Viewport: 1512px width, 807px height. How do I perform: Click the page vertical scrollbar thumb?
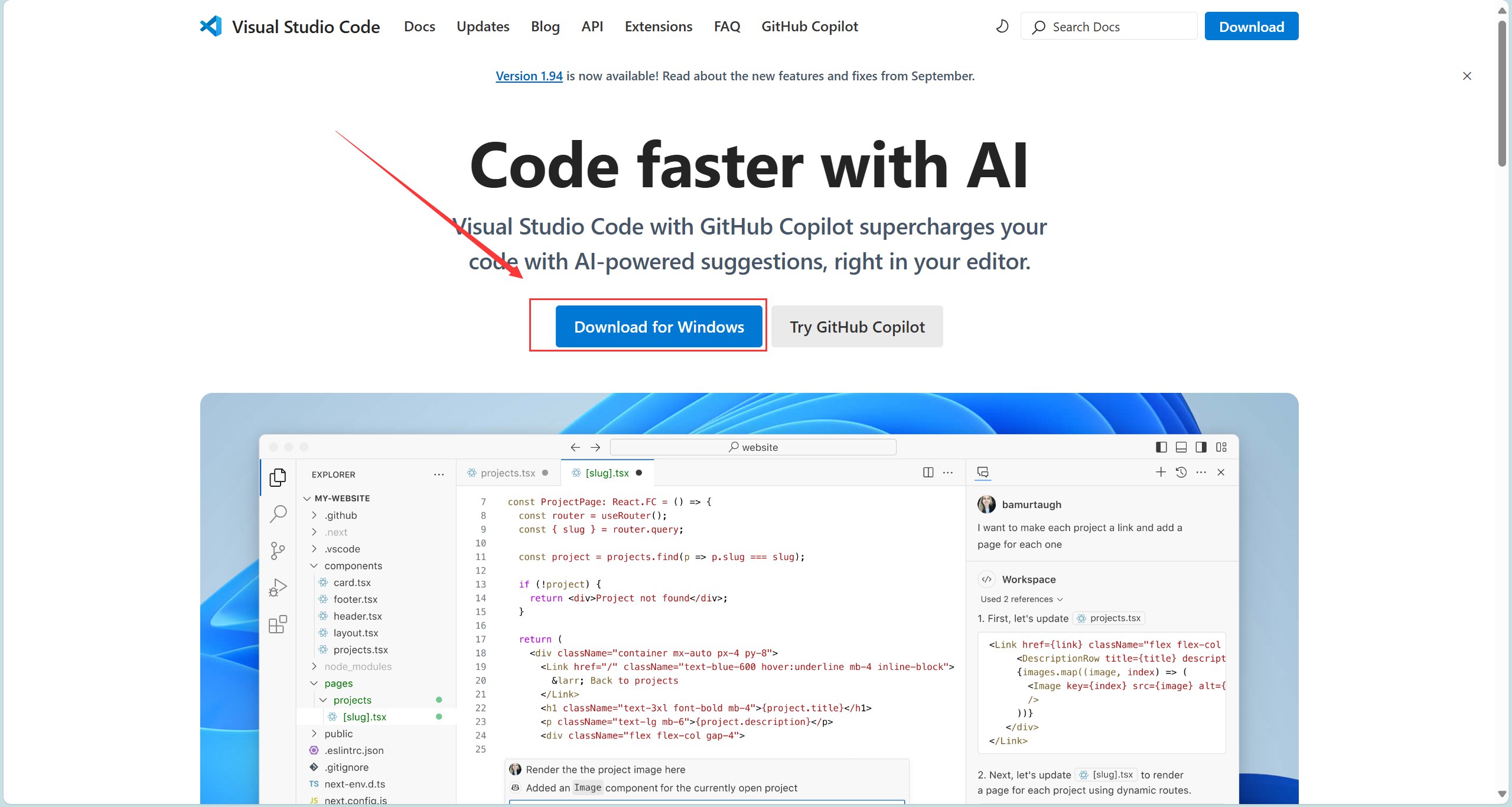coord(1502,95)
